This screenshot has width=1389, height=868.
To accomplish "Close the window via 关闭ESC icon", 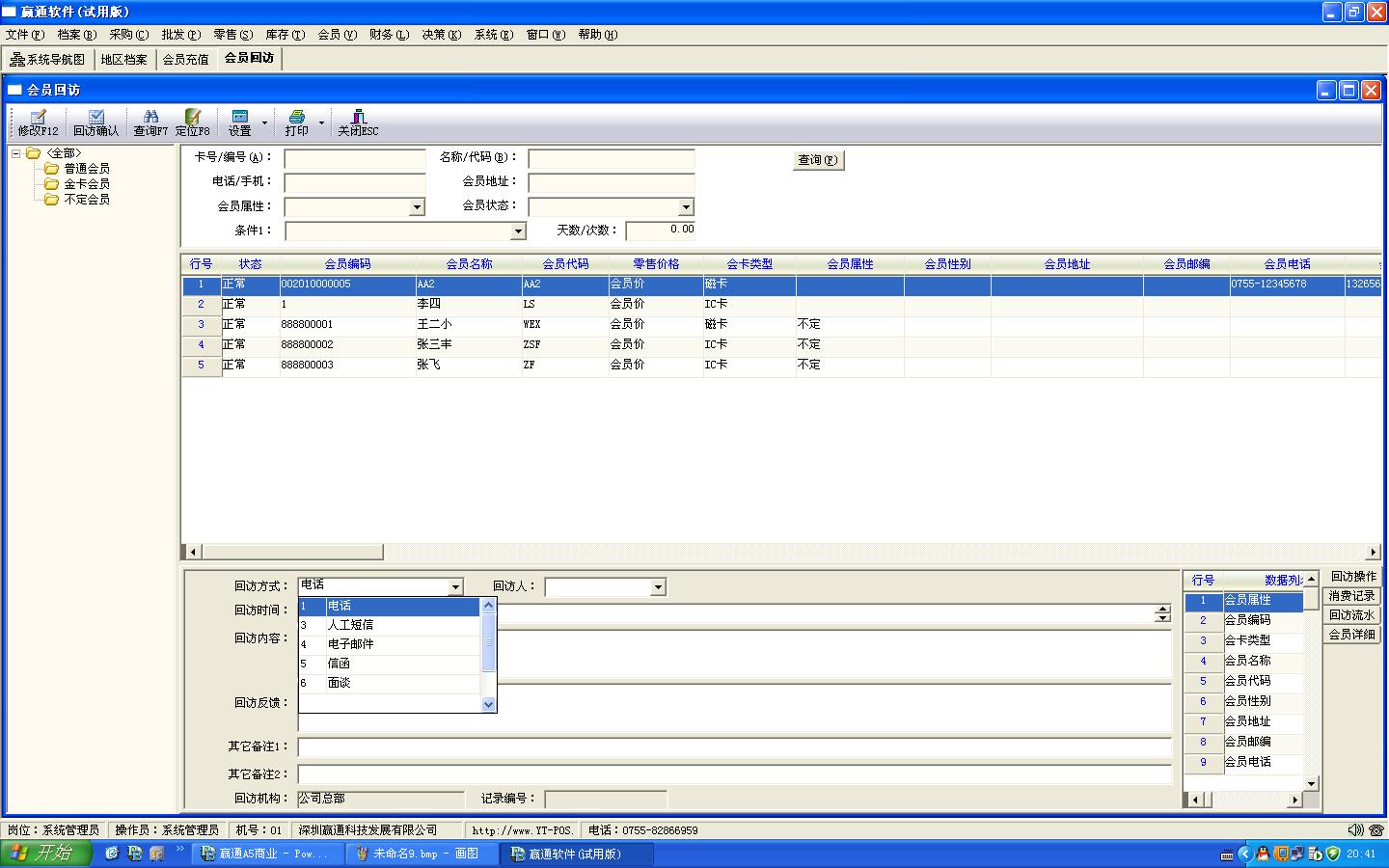I will (x=358, y=122).
